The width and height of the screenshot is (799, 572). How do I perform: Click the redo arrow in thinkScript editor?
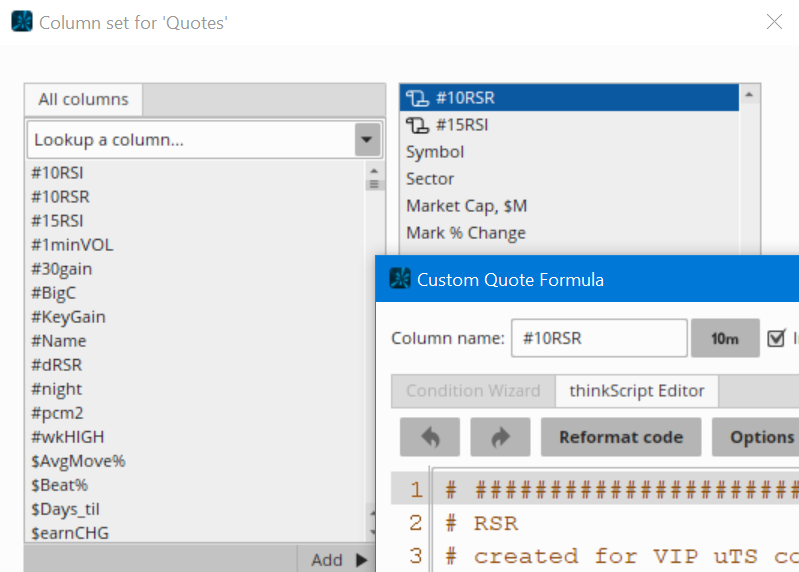click(500, 437)
